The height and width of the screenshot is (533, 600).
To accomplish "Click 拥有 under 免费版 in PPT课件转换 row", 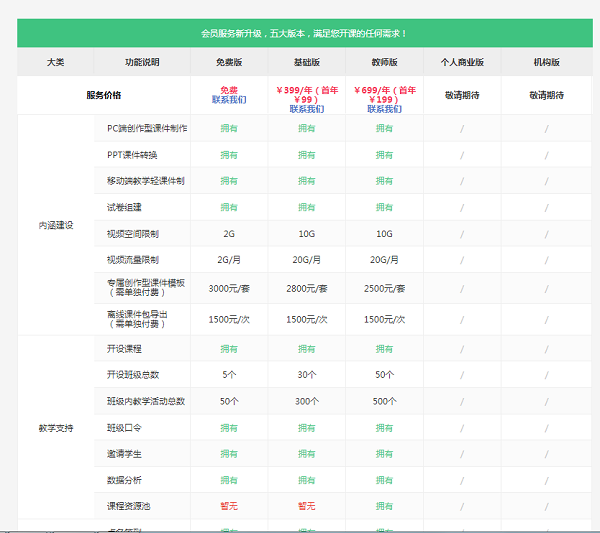I will (x=229, y=155).
